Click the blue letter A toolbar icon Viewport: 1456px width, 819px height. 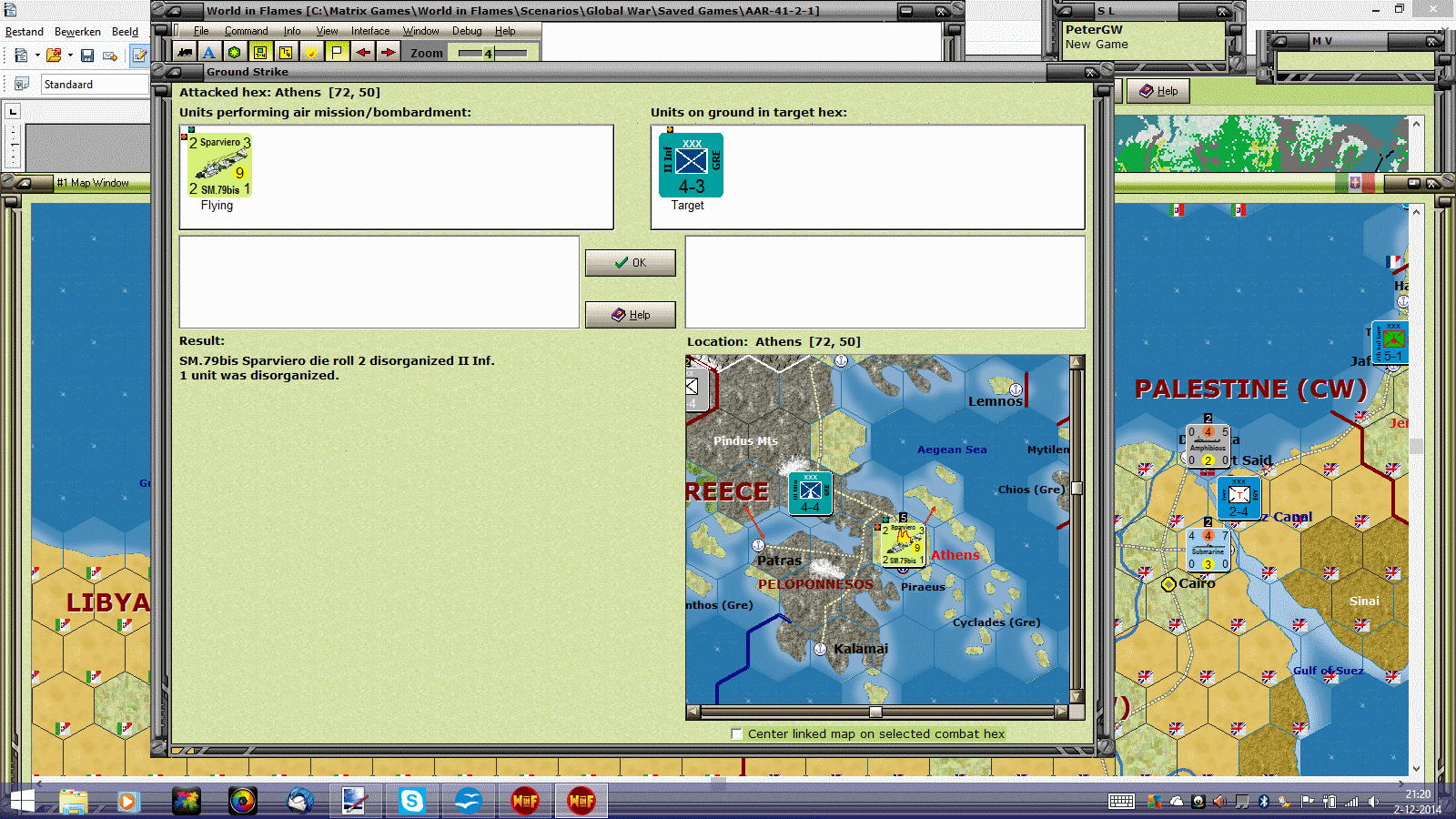click(208, 53)
